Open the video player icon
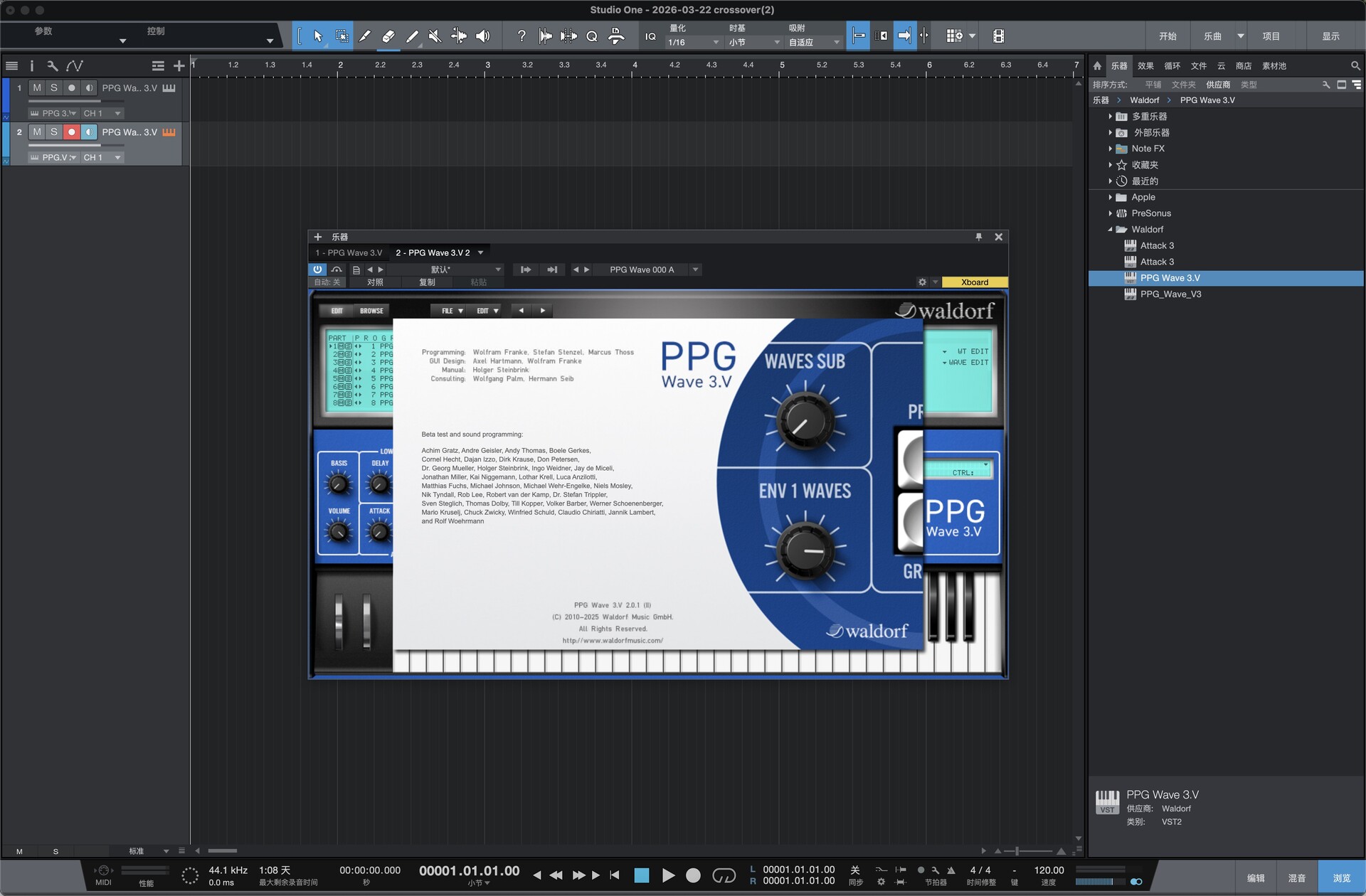The width and height of the screenshot is (1366, 896). (x=998, y=36)
